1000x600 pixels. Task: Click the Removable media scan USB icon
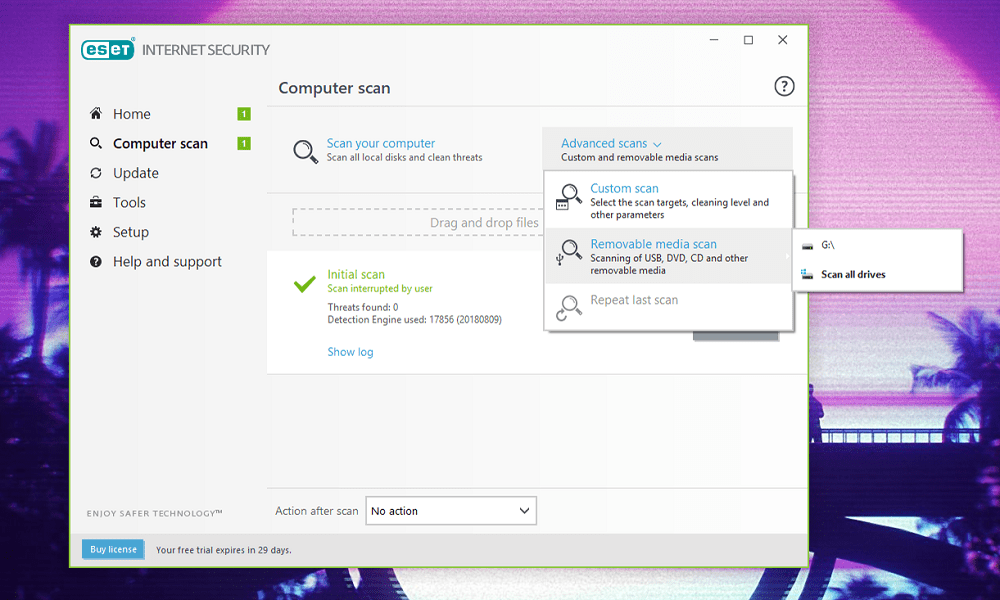tap(569, 252)
